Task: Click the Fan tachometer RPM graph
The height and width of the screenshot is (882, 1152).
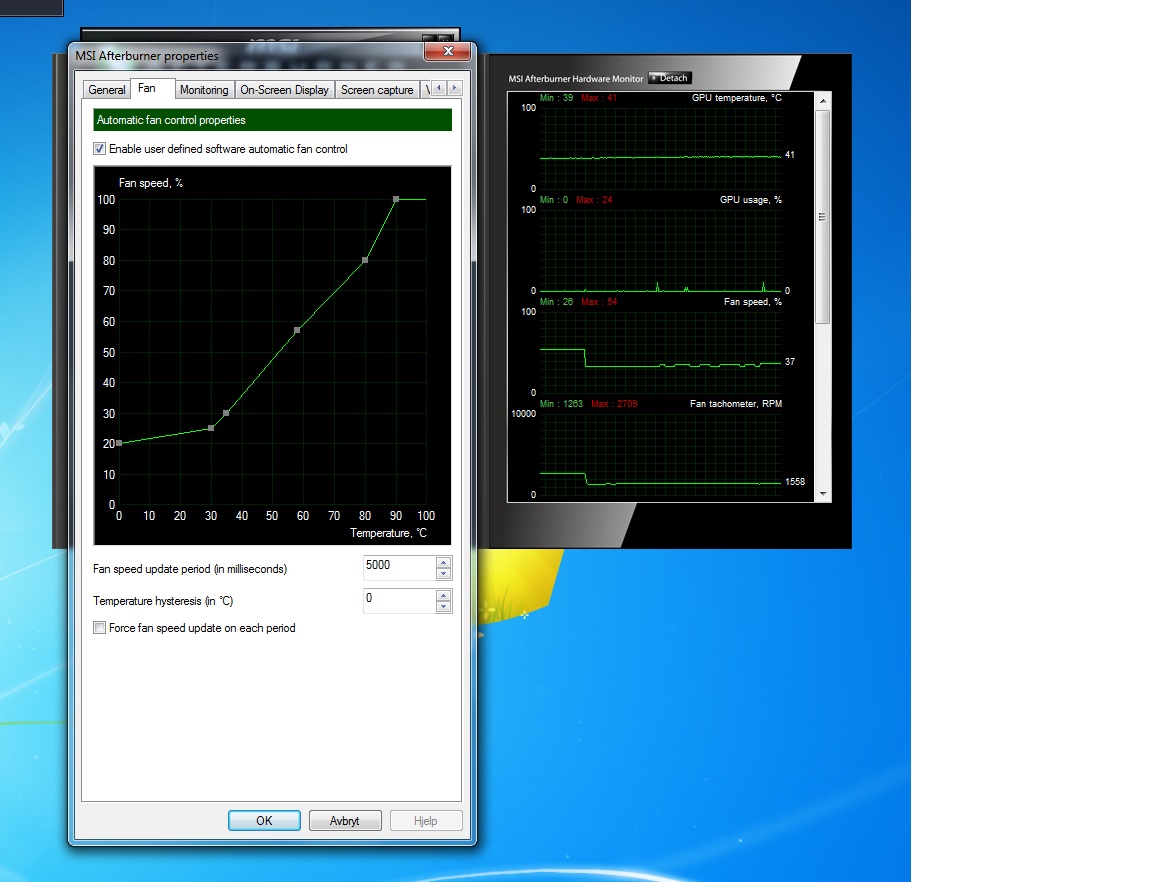Action: point(660,454)
